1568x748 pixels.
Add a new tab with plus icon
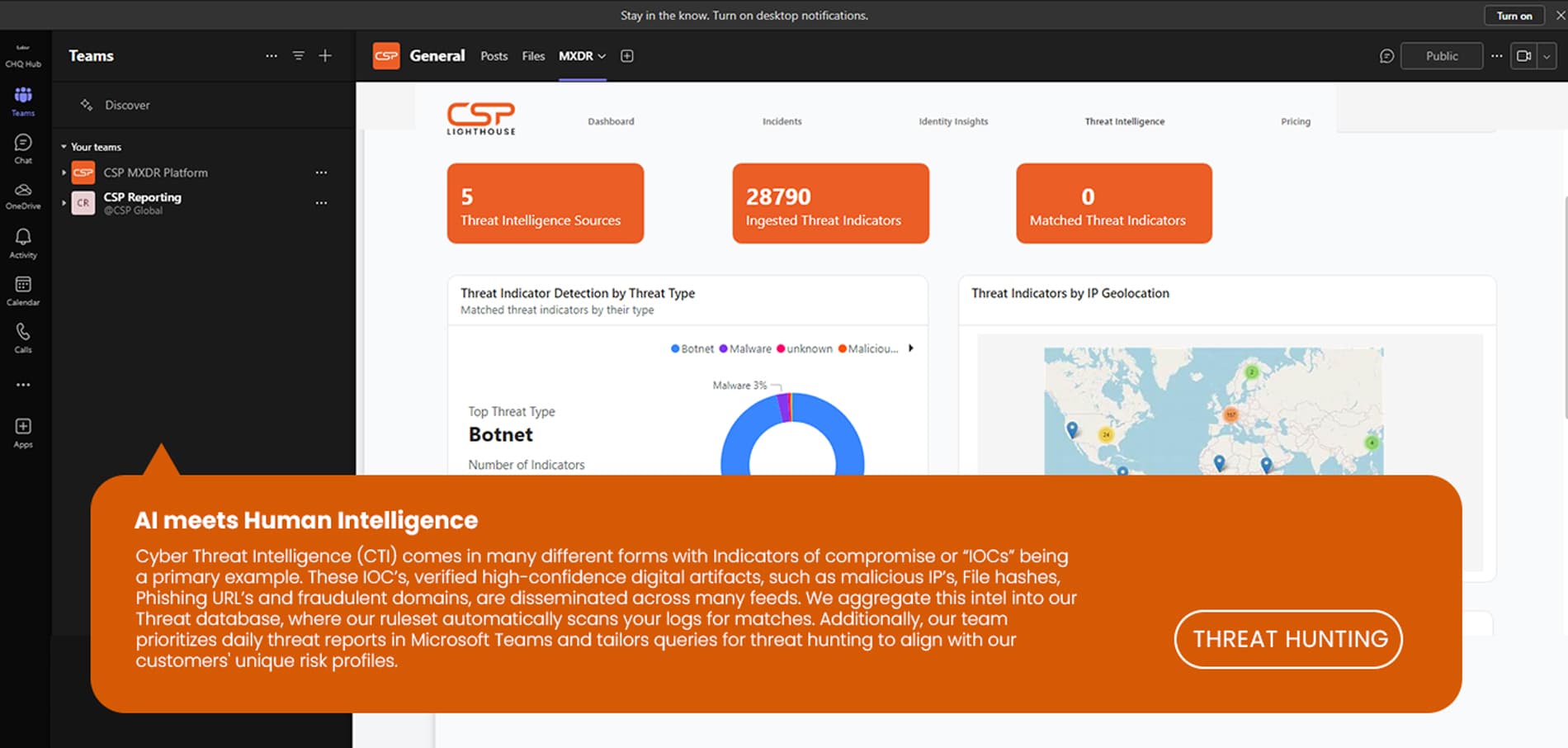tap(627, 56)
